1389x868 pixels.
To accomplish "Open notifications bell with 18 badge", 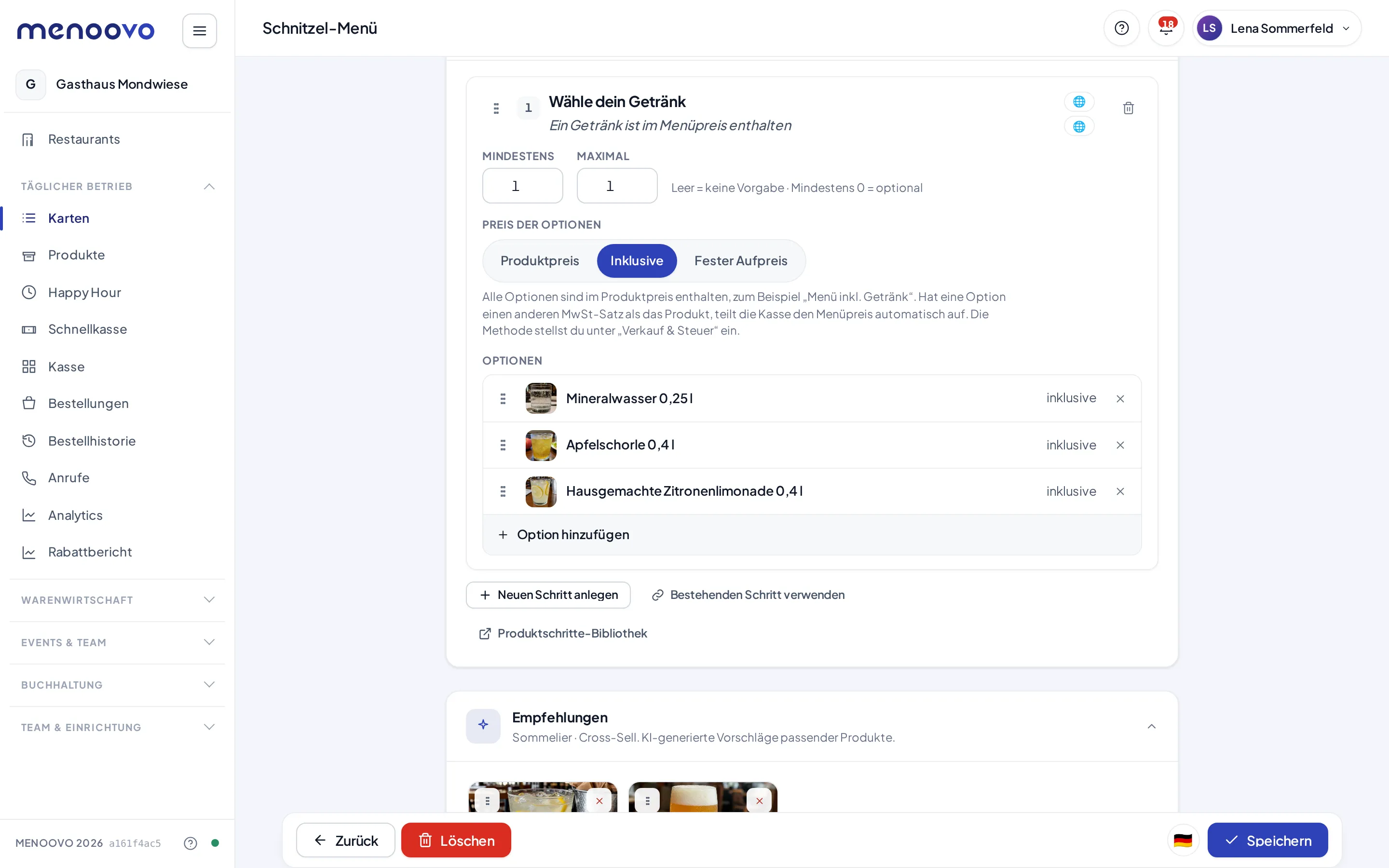I will pyautogui.click(x=1166, y=28).
